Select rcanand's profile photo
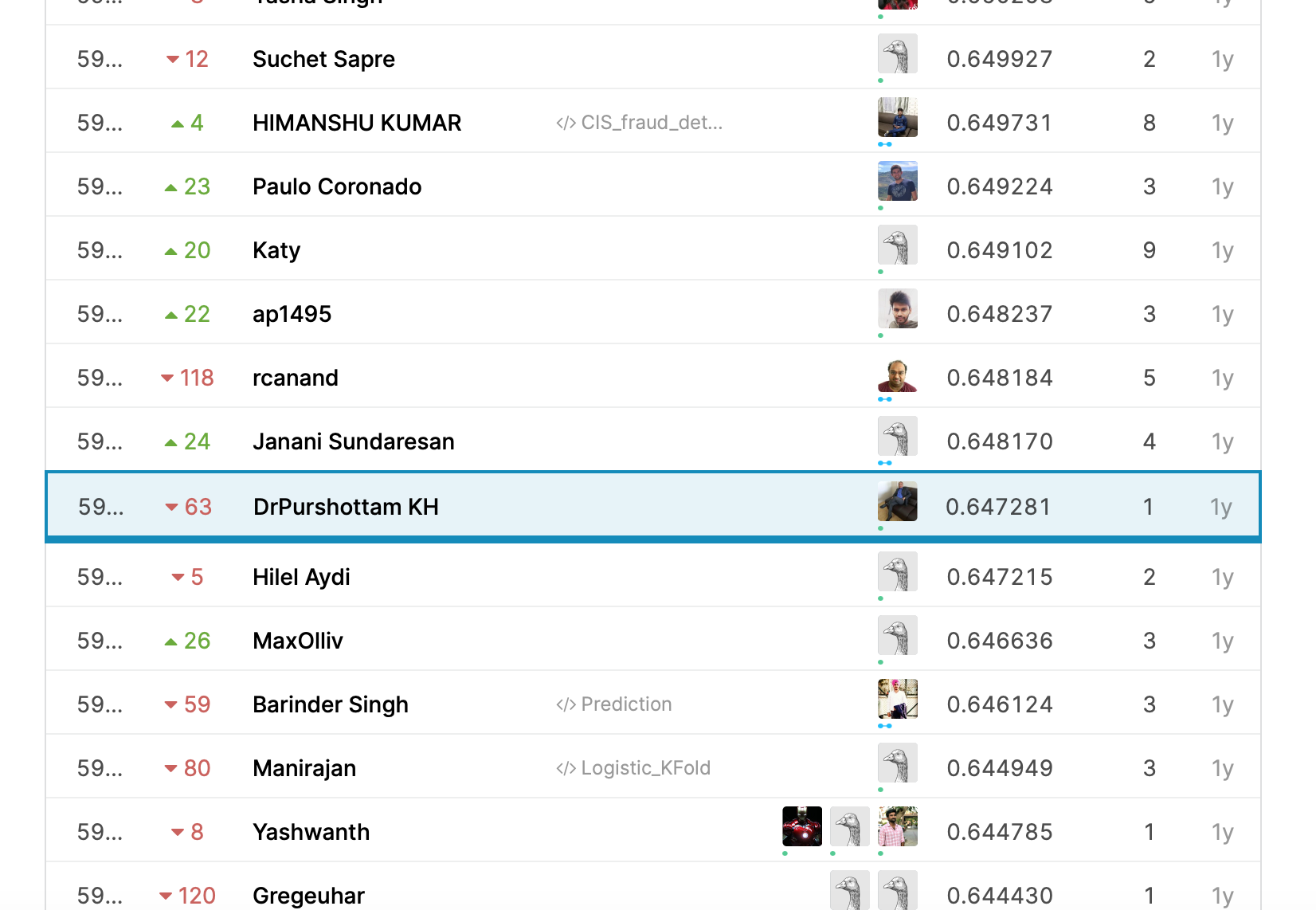Viewport: 1316px width, 910px height. 897,373
